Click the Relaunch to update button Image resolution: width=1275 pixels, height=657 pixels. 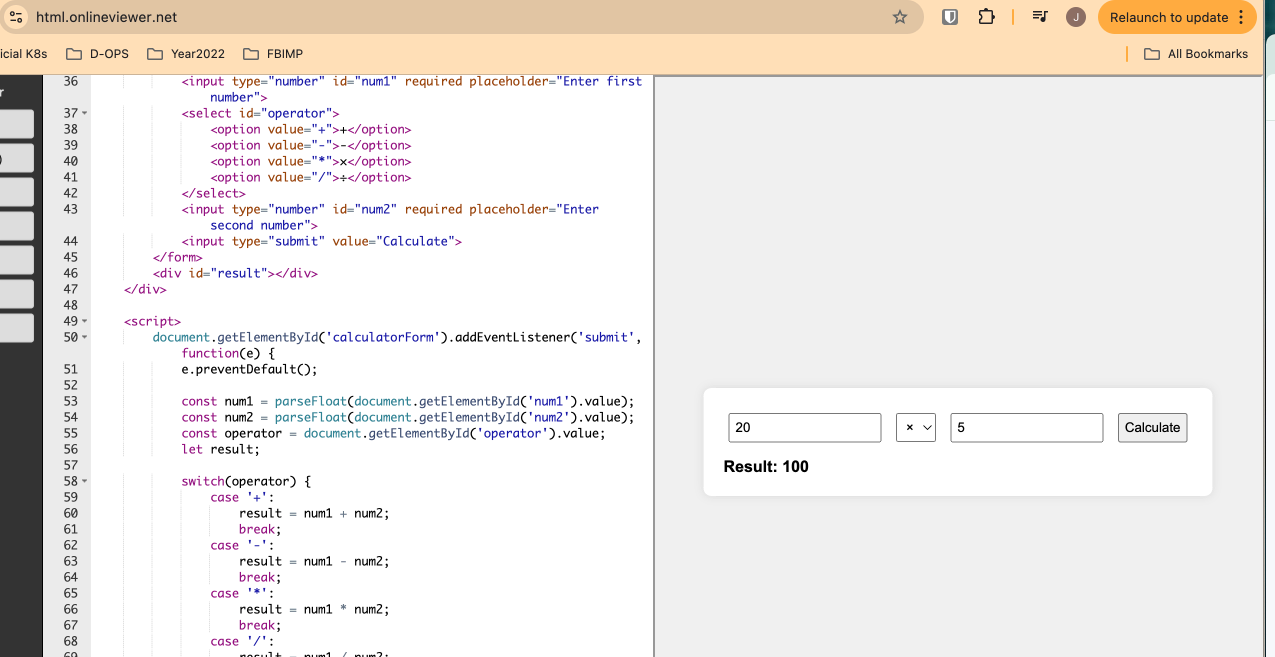pyautogui.click(x=1167, y=17)
